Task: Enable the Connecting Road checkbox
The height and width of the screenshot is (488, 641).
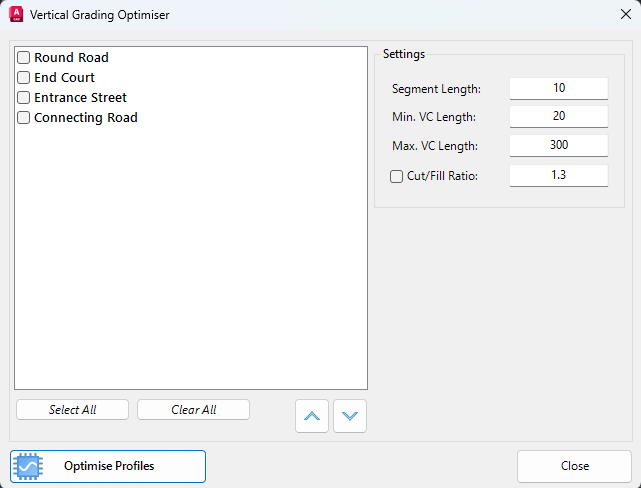Action: pos(23,118)
